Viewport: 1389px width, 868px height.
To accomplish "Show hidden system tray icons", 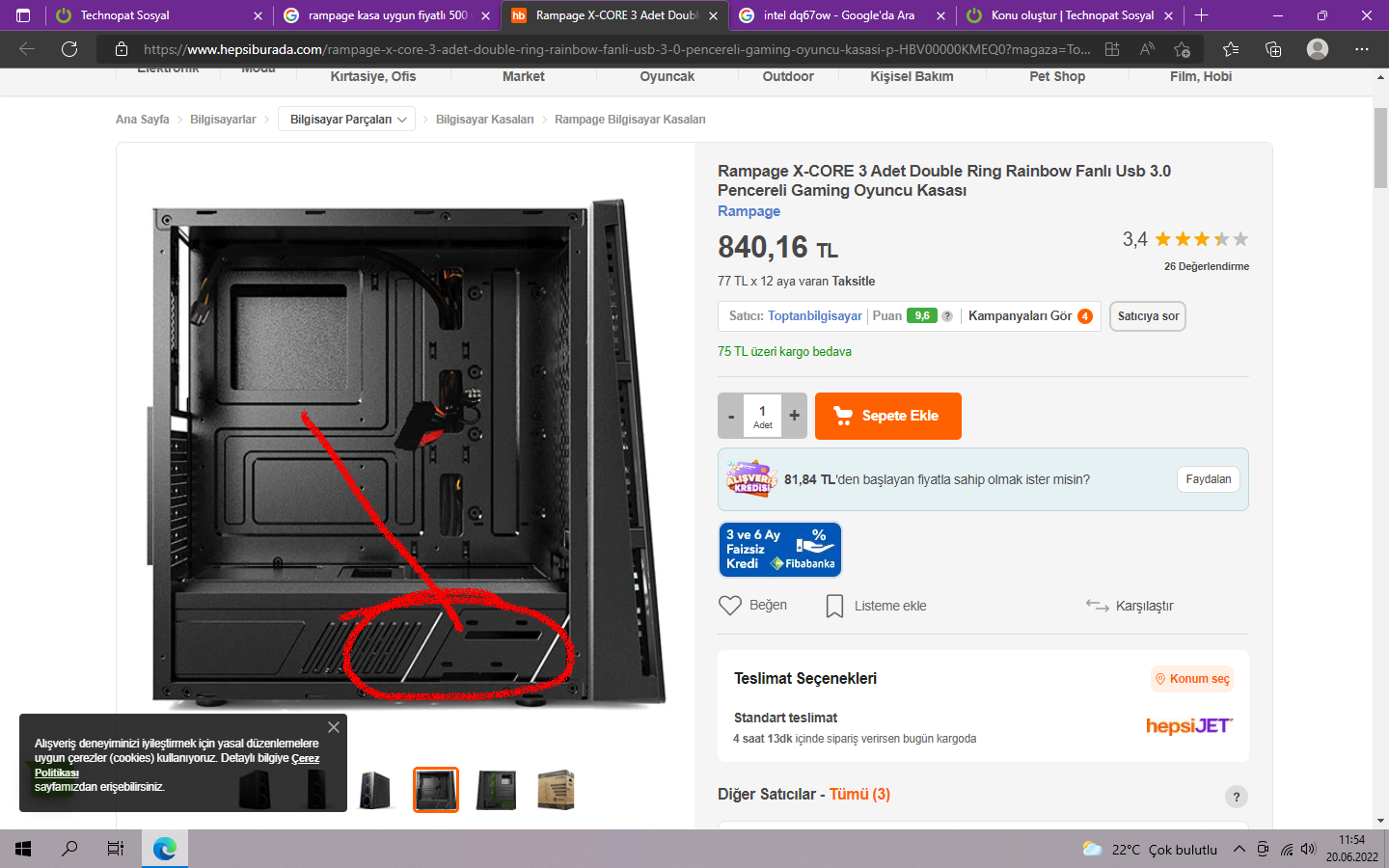I will [x=1239, y=850].
